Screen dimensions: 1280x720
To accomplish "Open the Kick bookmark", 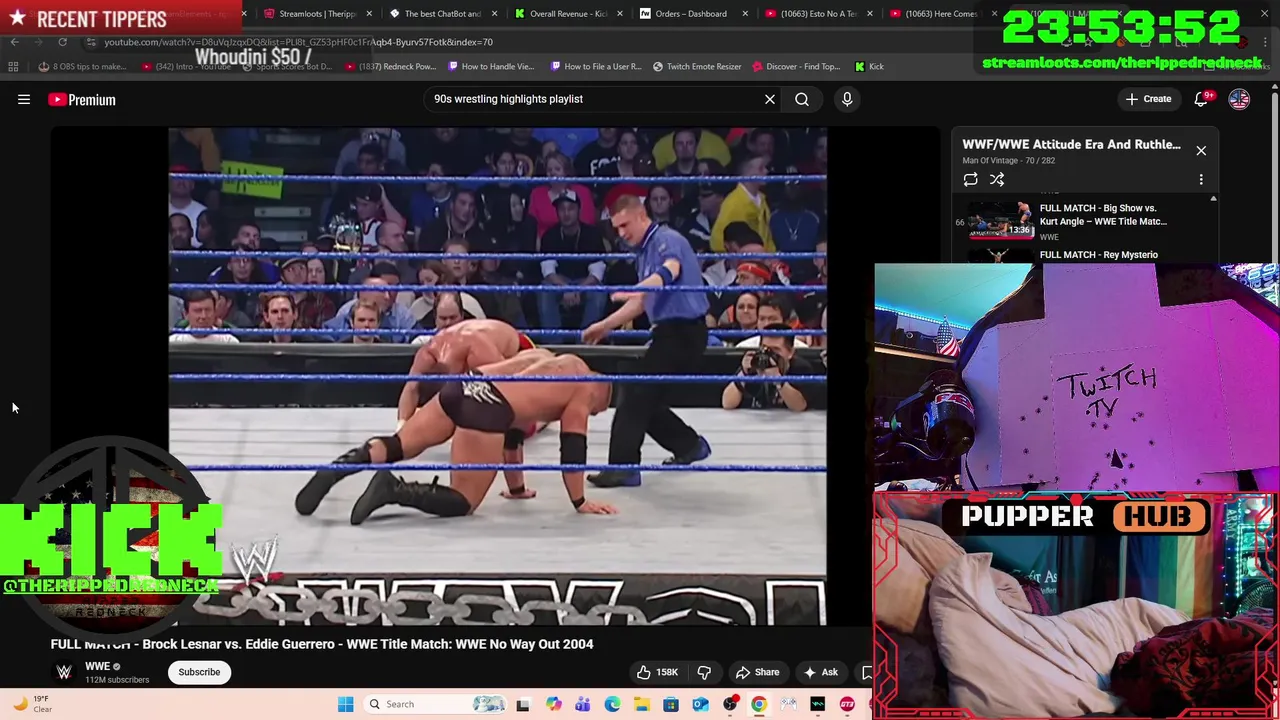I will 869,67.
